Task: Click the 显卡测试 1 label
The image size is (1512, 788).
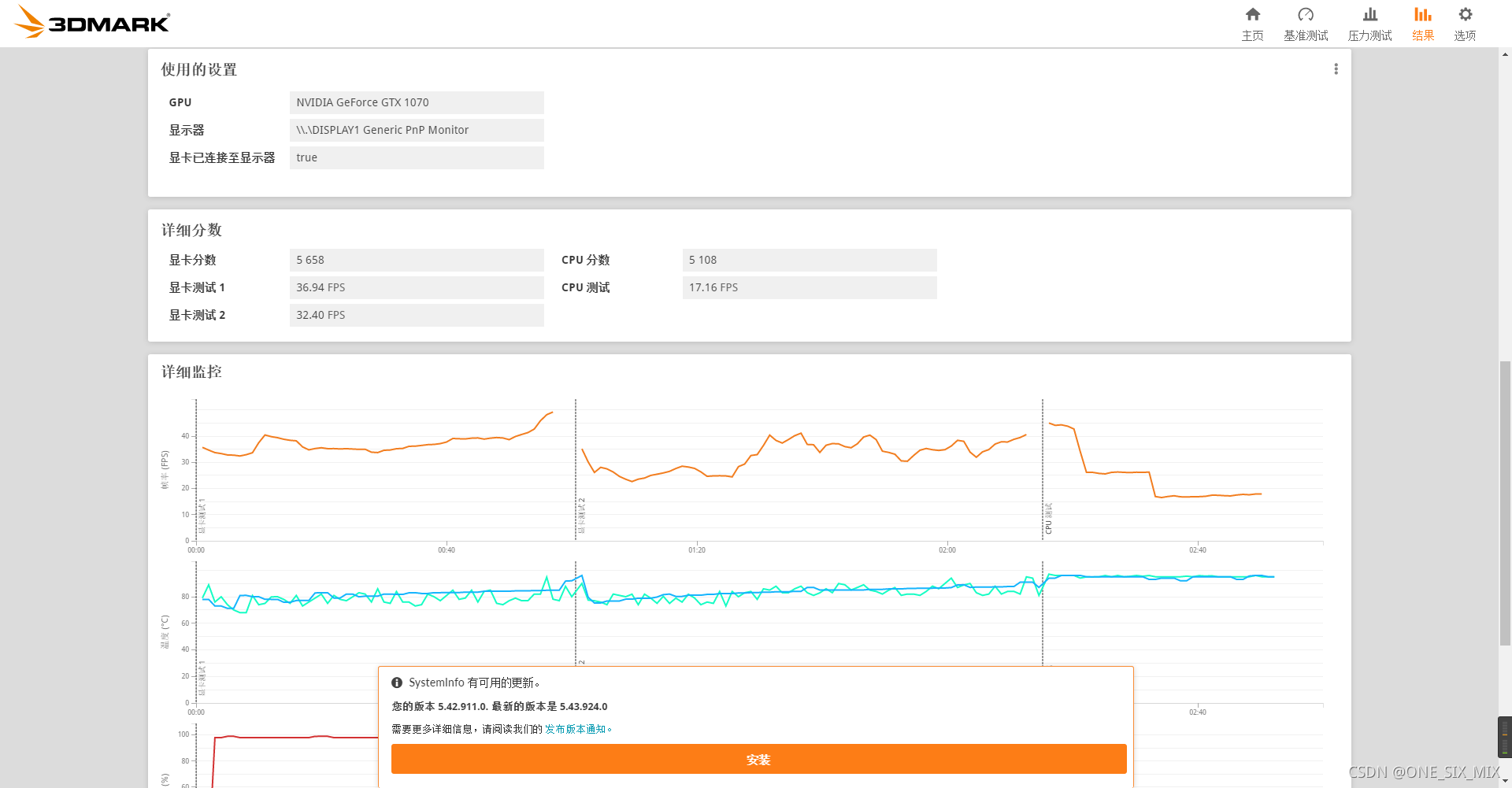Action: pyautogui.click(x=197, y=287)
